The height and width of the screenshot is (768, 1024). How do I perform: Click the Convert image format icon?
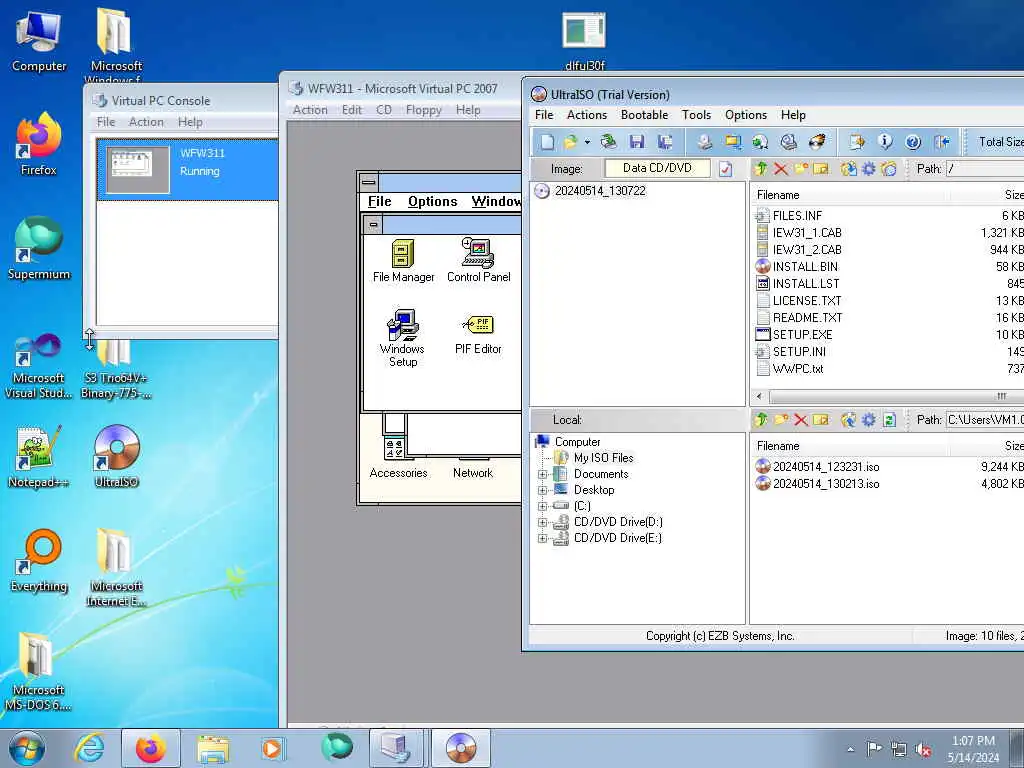pyautogui.click(x=733, y=142)
